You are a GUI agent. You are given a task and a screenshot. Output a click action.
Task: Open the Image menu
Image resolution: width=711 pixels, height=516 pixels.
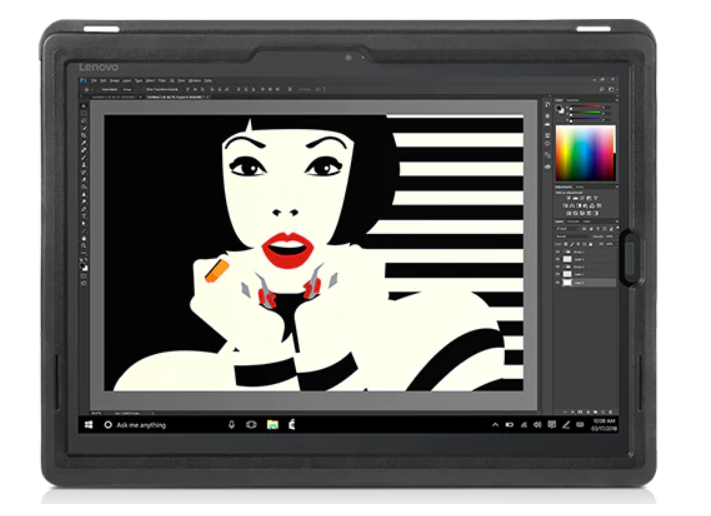(115, 81)
